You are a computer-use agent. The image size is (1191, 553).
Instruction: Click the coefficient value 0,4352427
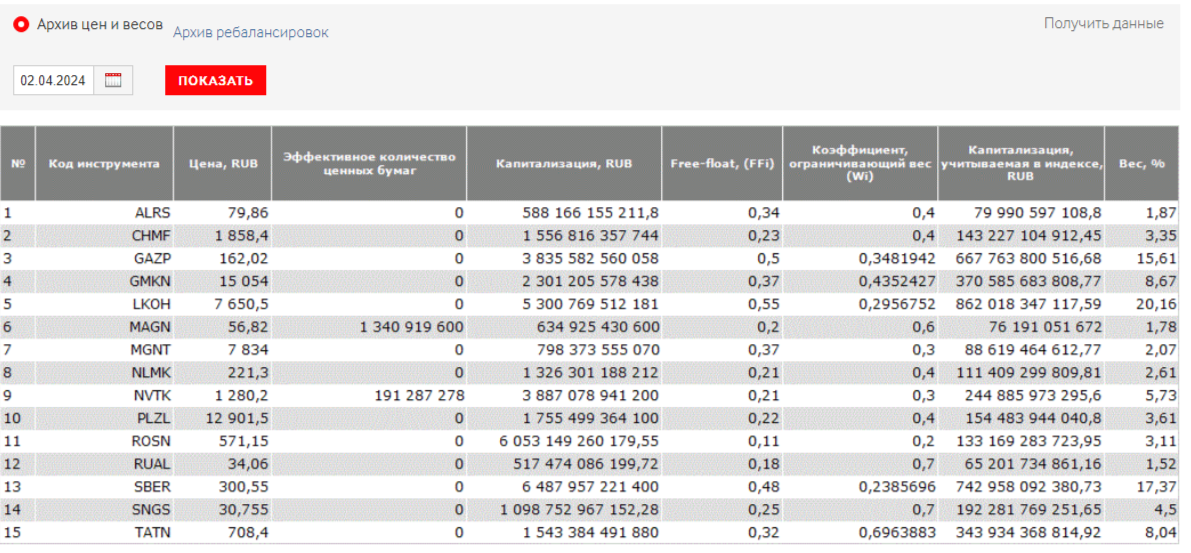896,281
